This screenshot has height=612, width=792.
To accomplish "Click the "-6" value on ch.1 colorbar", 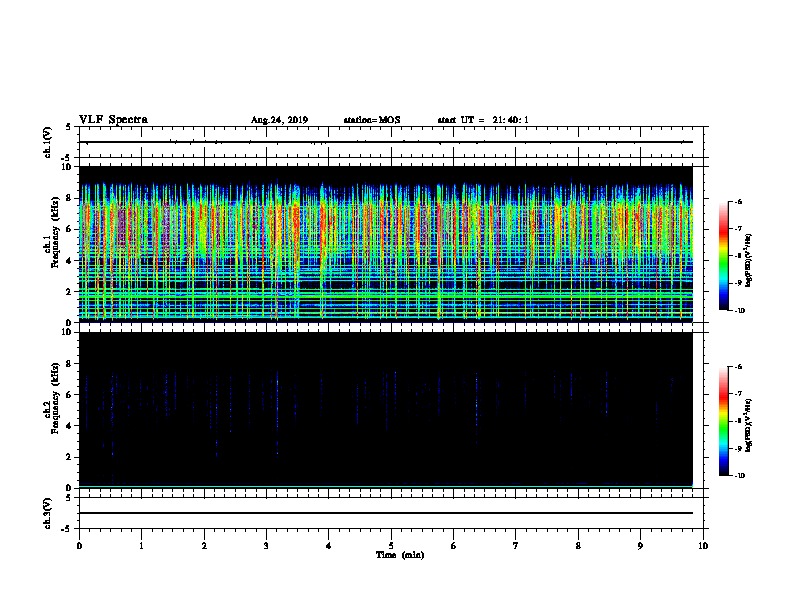I will click(x=738, y=201).
